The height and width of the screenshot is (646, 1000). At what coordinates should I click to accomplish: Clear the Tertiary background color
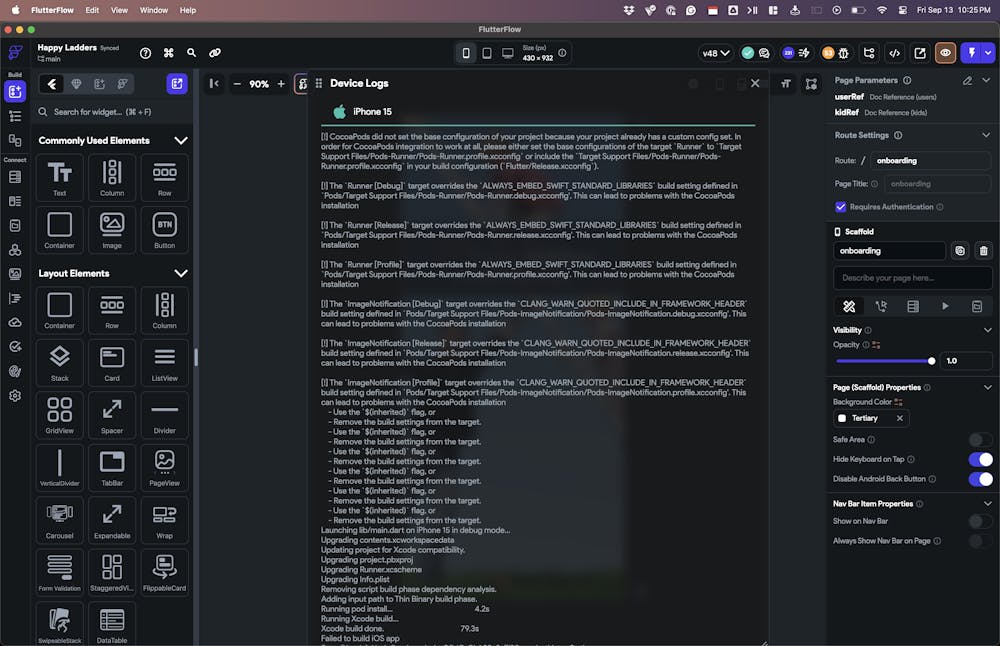point(900,418)
